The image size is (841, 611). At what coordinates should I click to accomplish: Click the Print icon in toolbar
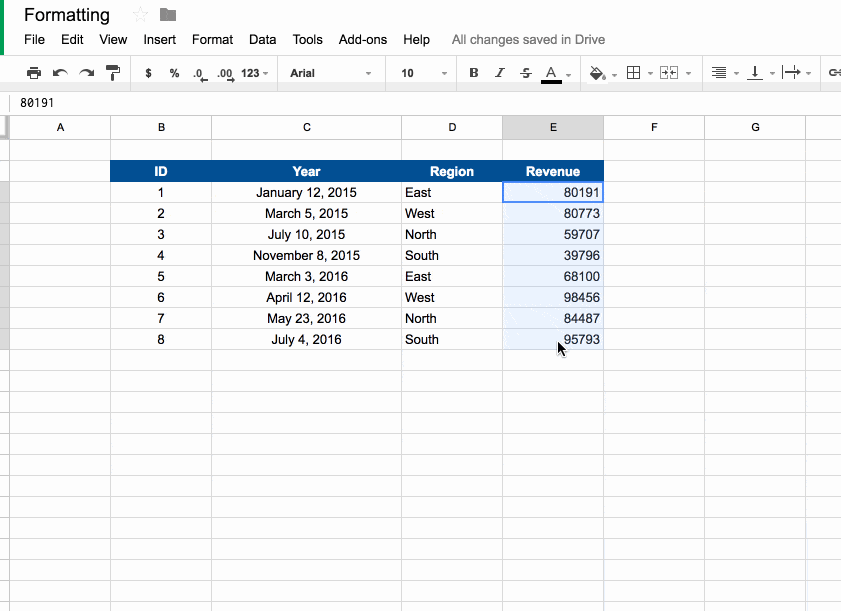(x=34, y=73)
